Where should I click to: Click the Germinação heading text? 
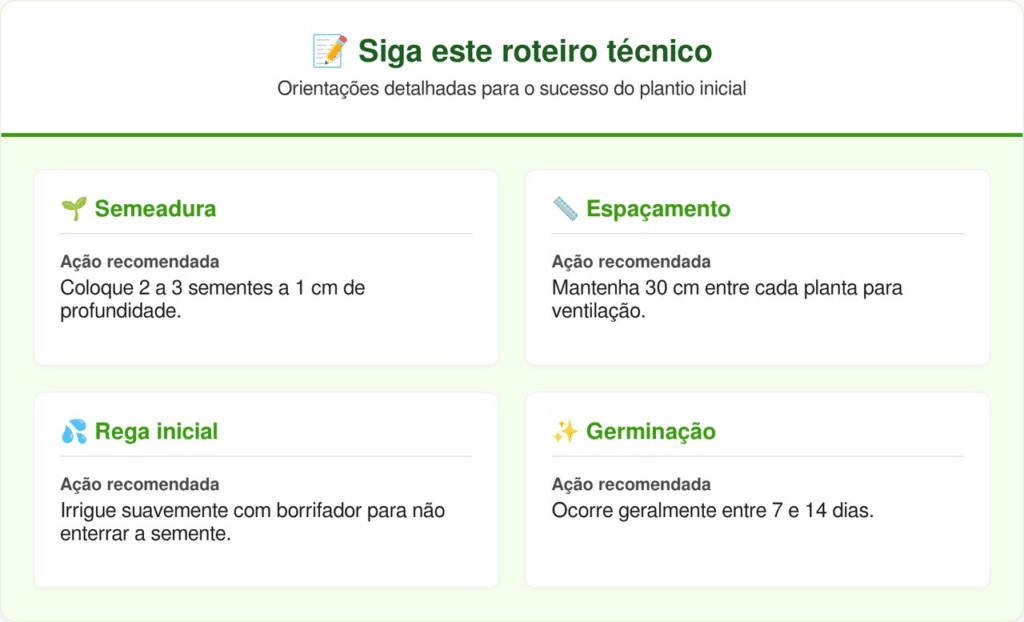point(650,432)
